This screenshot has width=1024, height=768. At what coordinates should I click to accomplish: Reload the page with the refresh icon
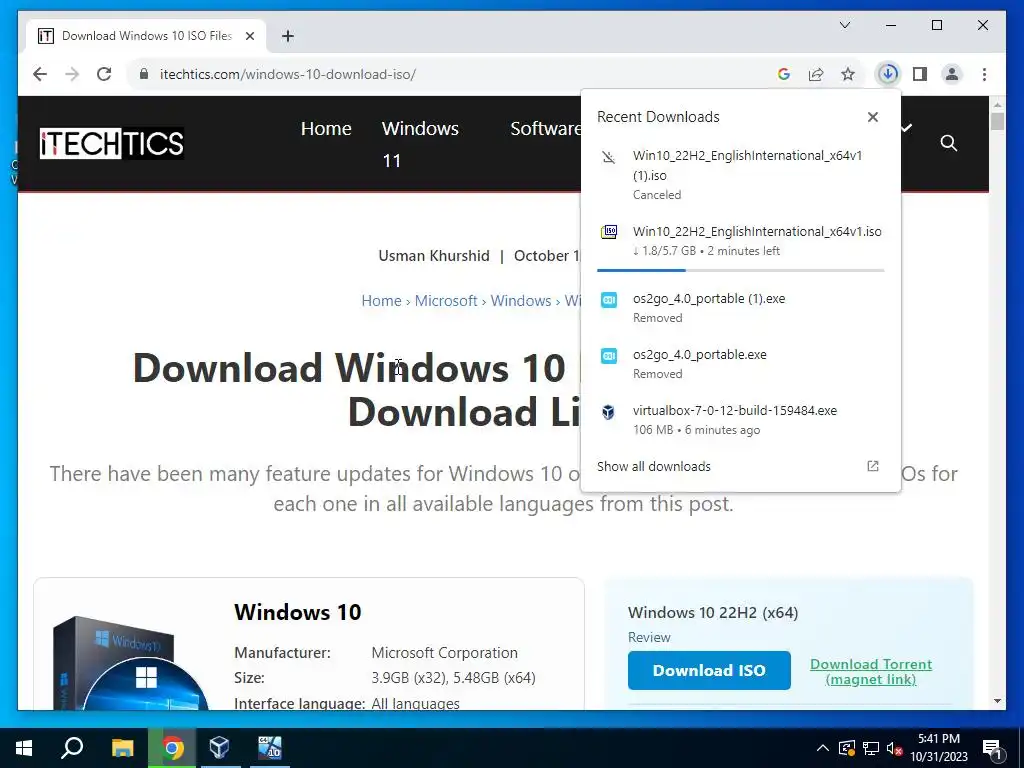104,74
